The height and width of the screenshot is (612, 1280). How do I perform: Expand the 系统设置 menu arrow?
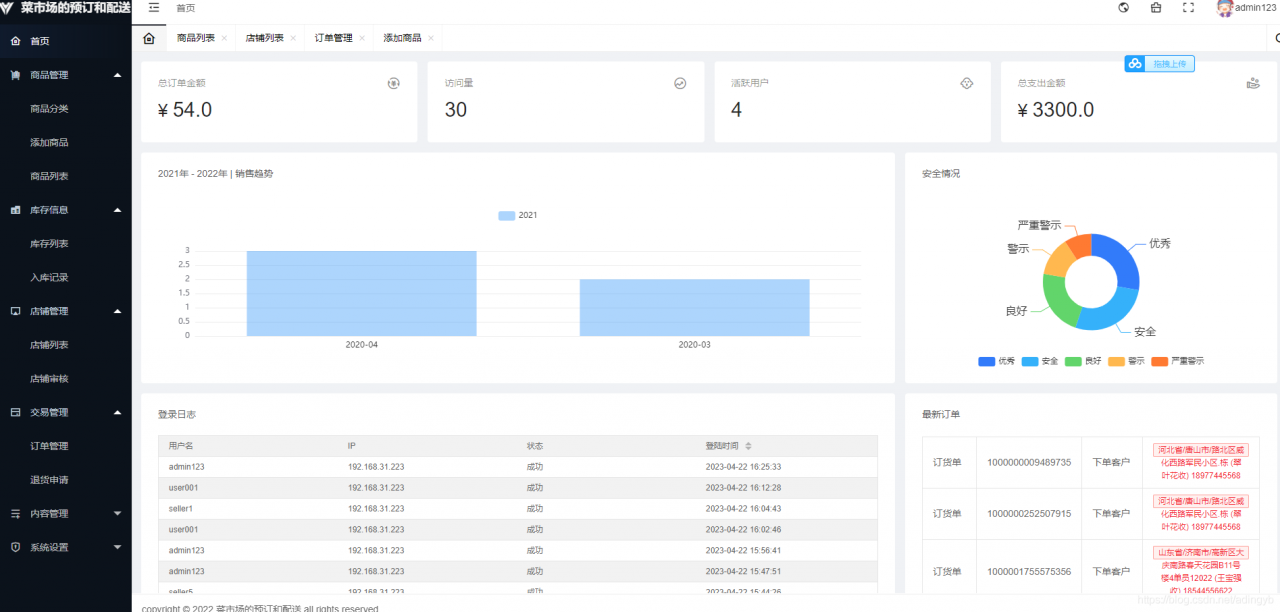[117, 547]
